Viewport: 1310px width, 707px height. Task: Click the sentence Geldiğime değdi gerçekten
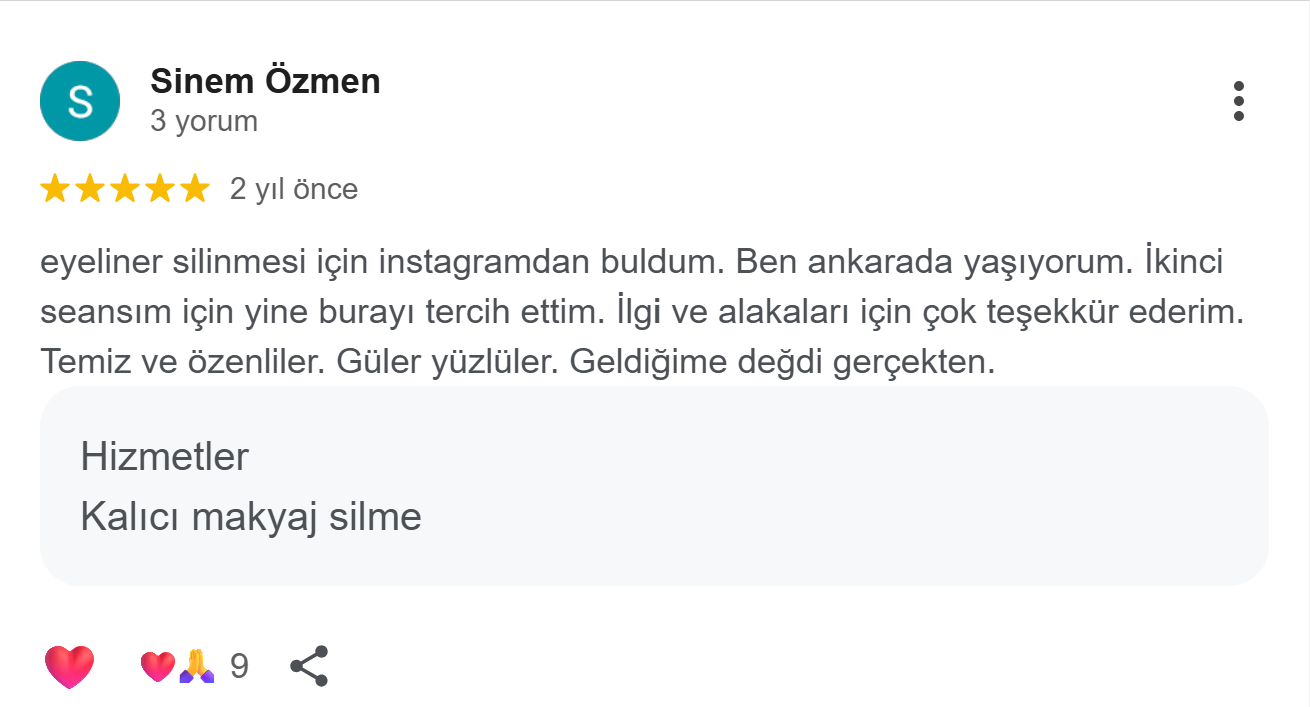click(x=783, y=362)
